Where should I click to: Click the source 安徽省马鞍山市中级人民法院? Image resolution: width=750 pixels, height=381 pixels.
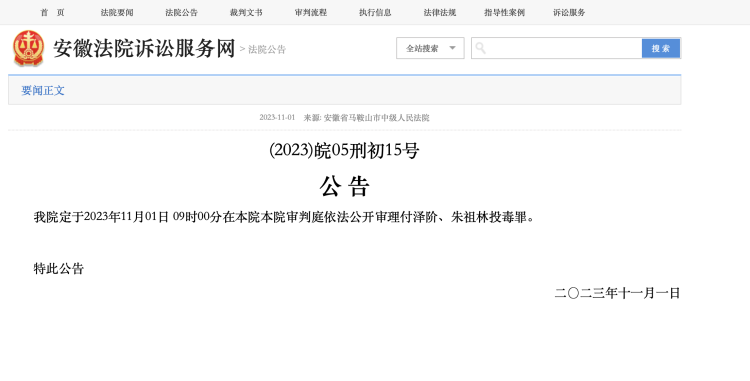376,118
